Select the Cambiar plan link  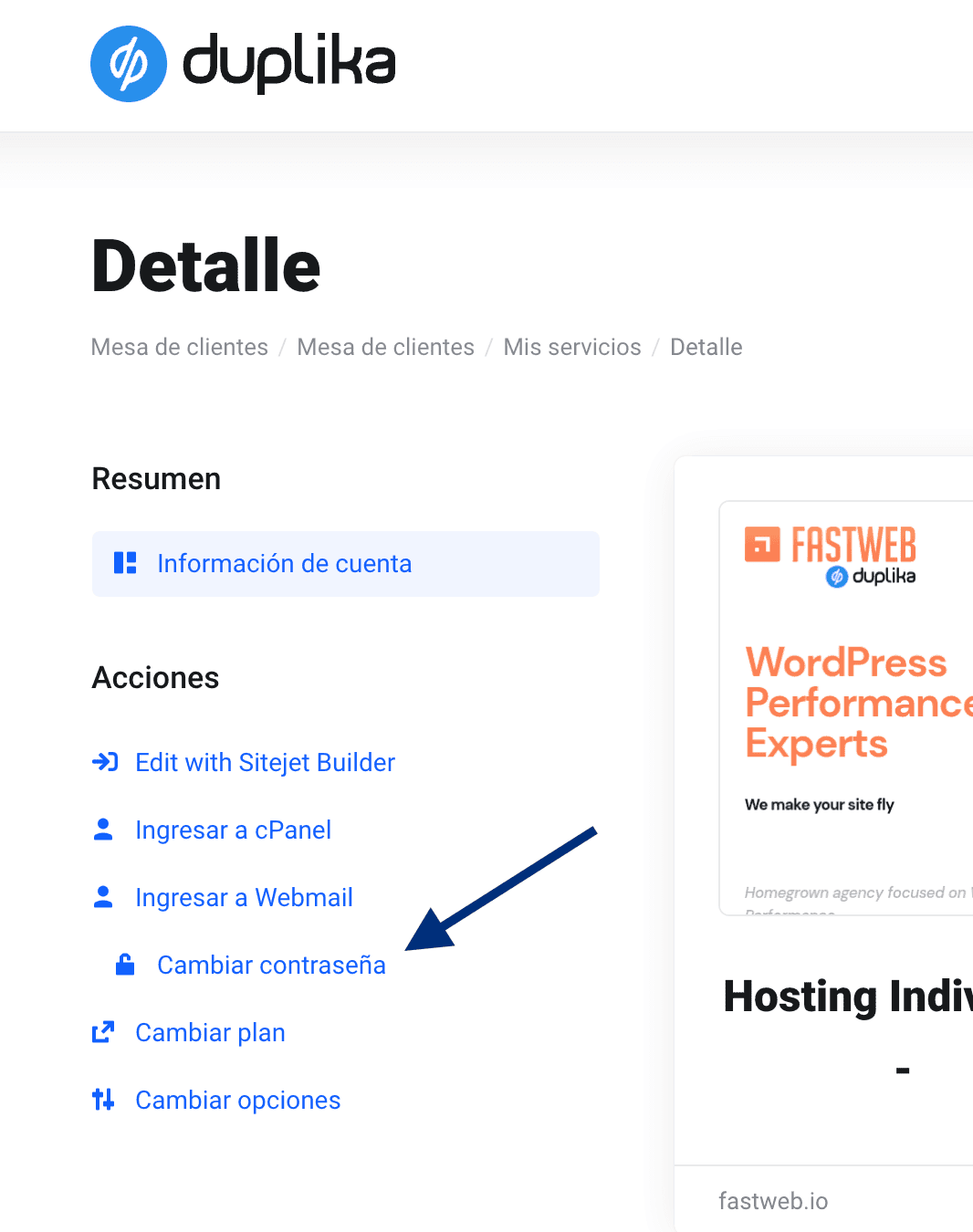click(x=210, y=1033)
